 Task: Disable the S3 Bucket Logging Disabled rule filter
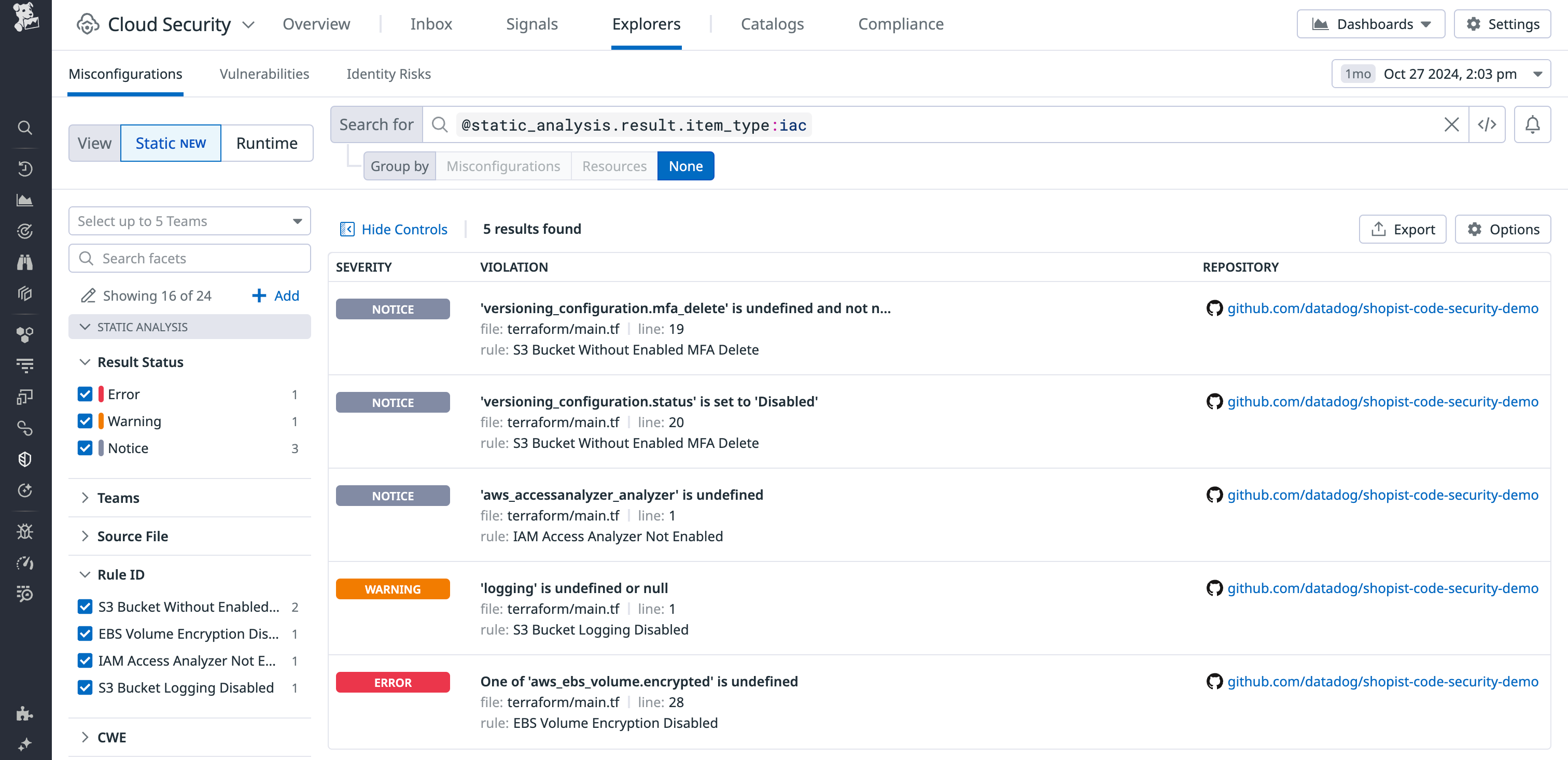(85, 687)
